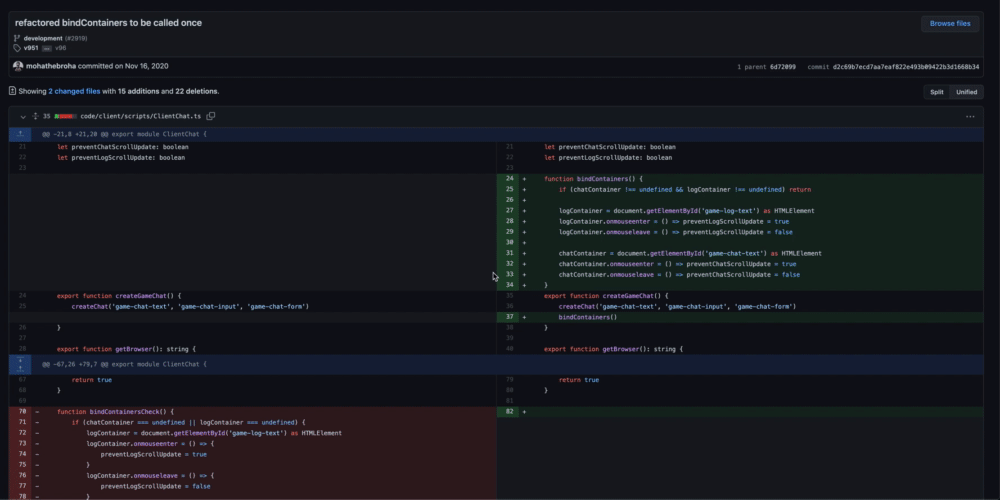Screen dimensions: 1000x500
Task: Open the ClientChat.ts file options menu
Action: [970, 117]
